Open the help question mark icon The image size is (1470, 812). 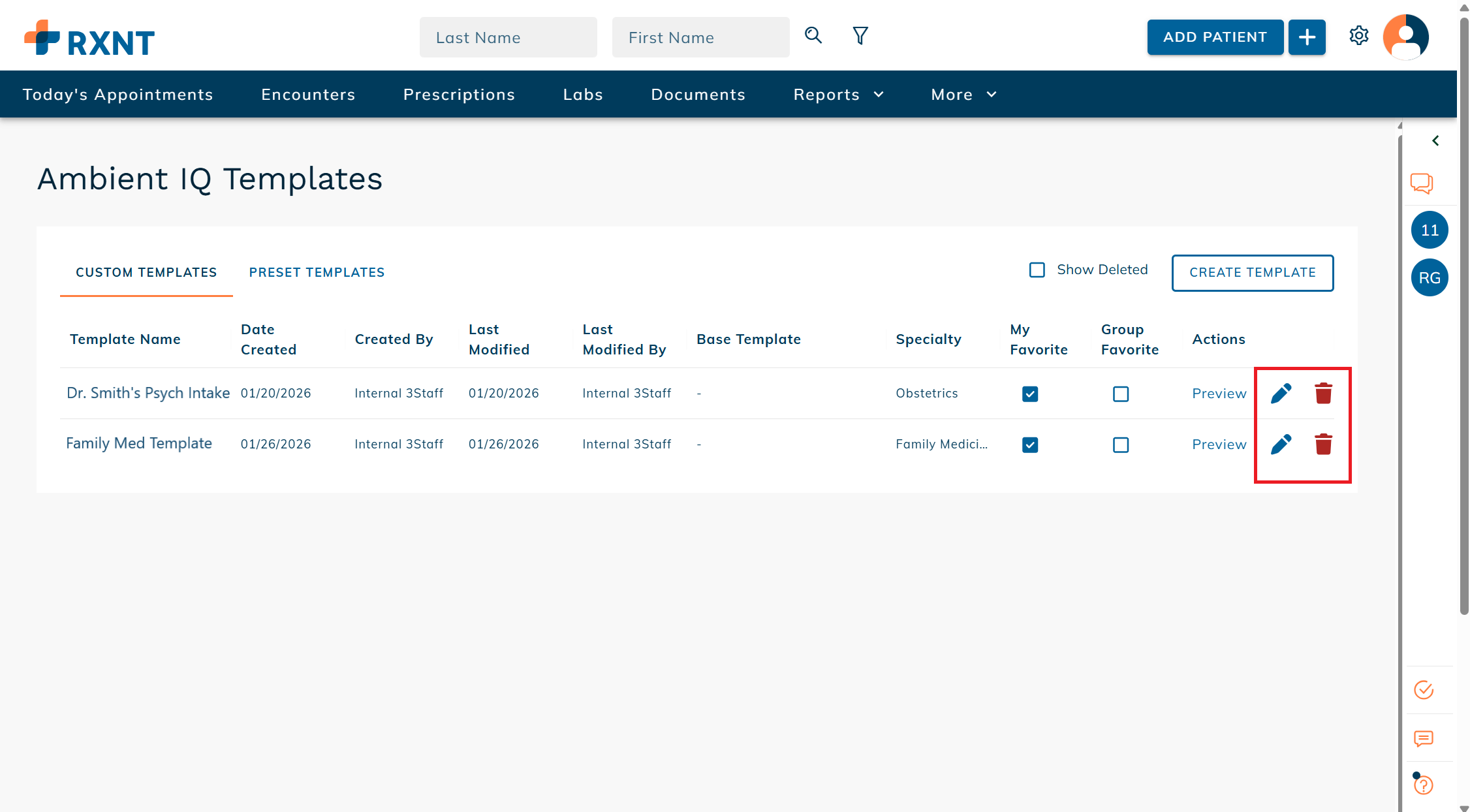pos(1424,785)
